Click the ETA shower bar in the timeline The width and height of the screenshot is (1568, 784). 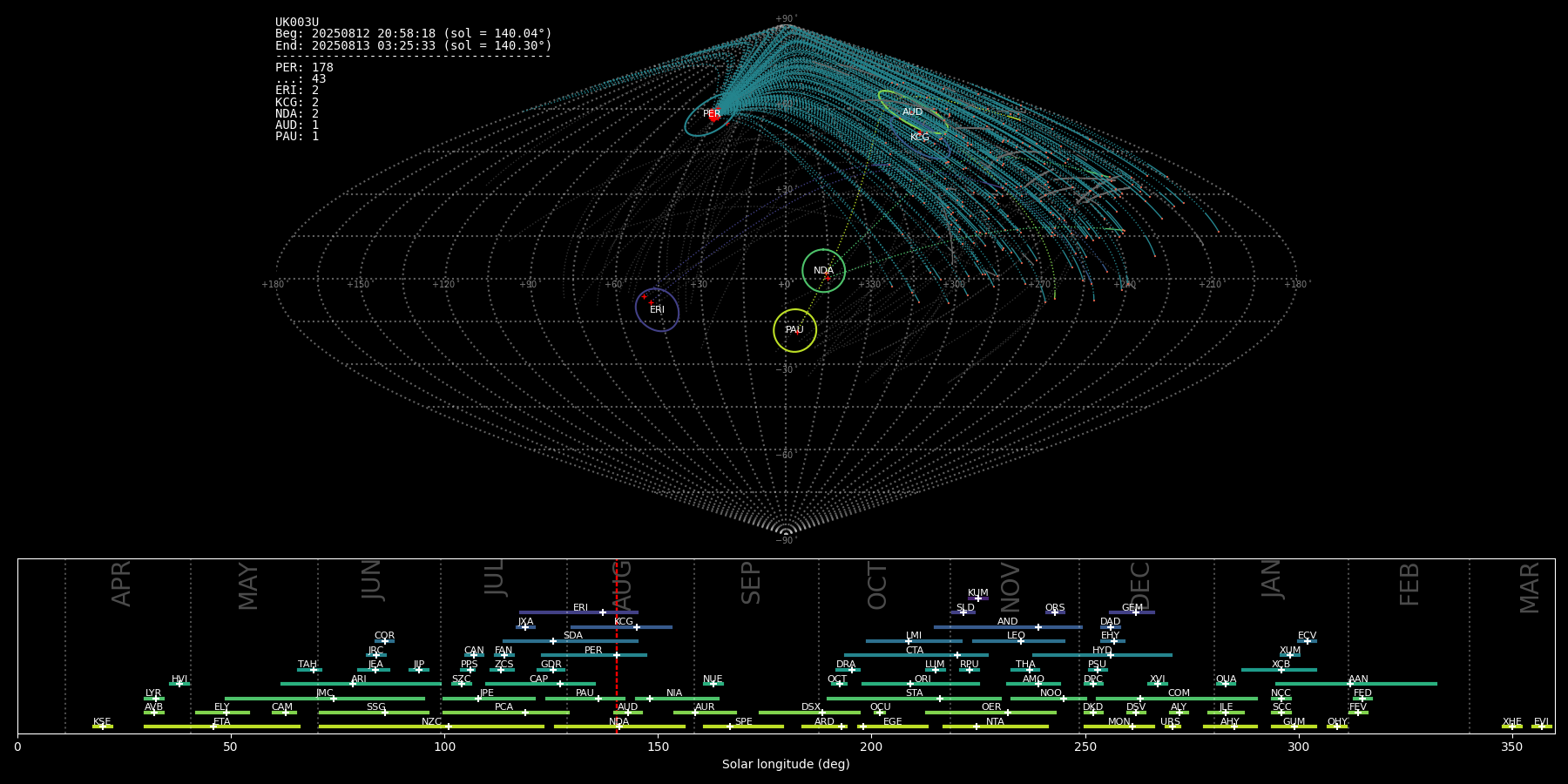click(222, 727)
